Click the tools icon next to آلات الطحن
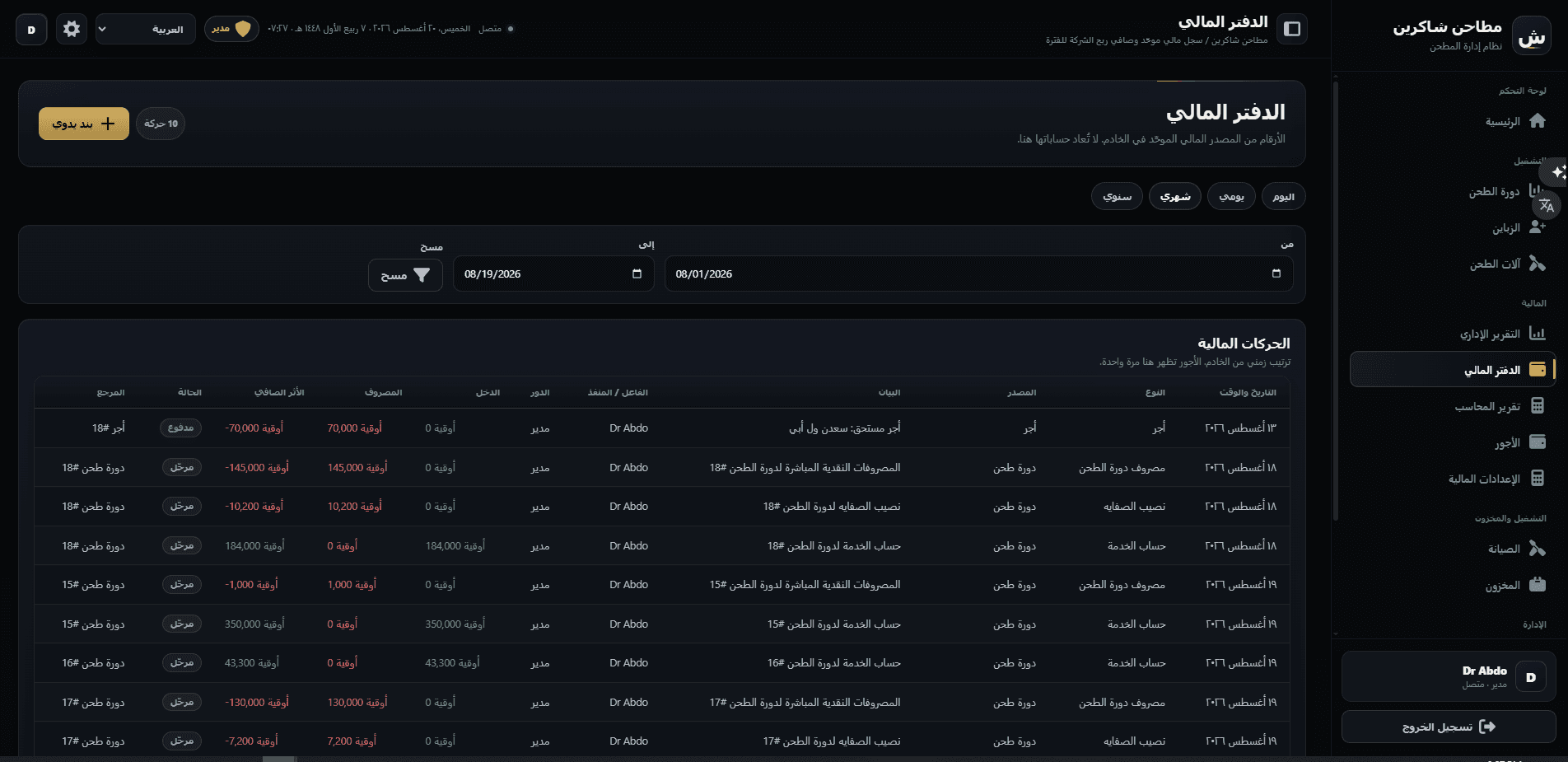The width and height of the screenshot is (1568, 762). click(x=1537, y=264)
